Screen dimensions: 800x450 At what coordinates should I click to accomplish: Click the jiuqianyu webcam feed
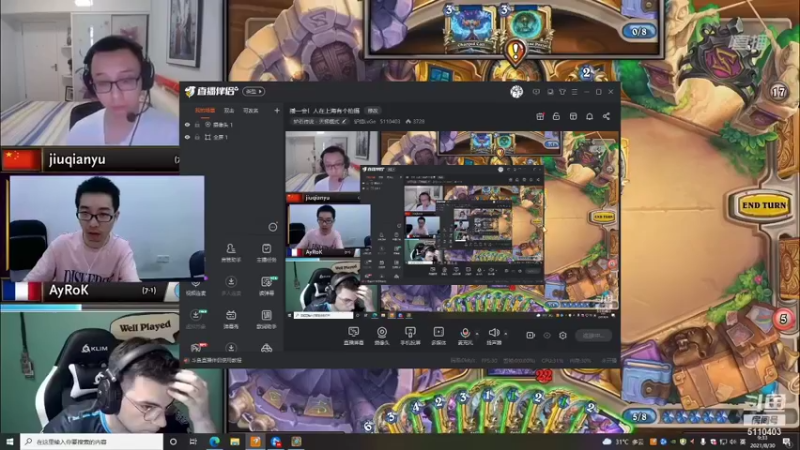90,73
